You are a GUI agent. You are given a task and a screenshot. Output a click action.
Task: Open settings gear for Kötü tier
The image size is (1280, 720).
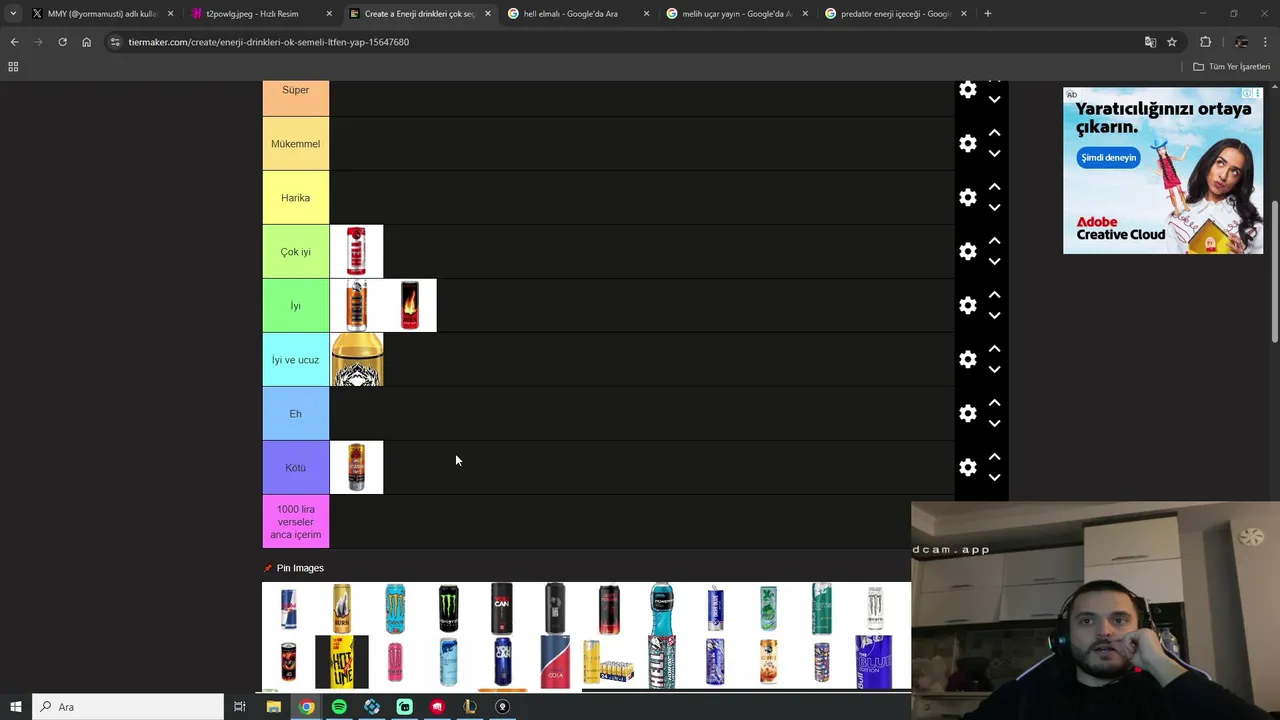(x=968, y=468)
